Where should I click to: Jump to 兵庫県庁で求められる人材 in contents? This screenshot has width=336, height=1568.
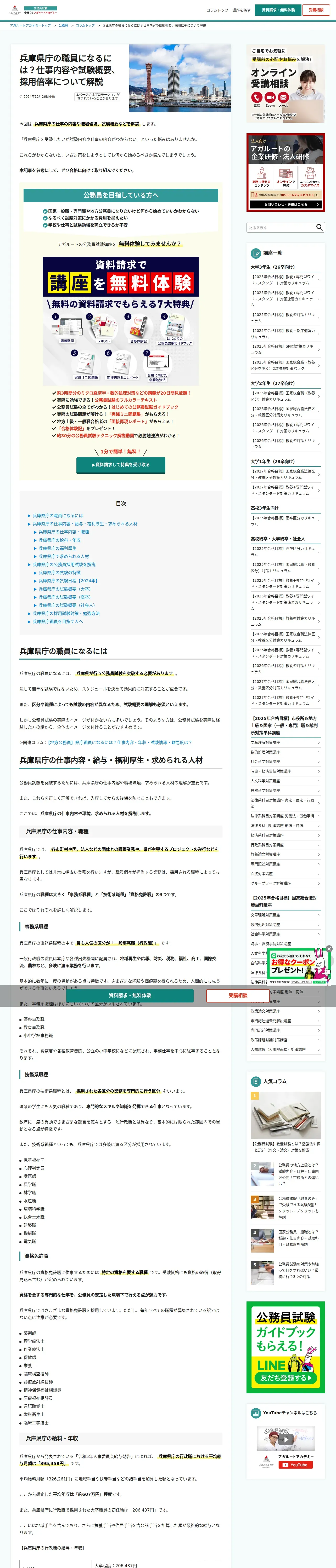tap(64, 556)
